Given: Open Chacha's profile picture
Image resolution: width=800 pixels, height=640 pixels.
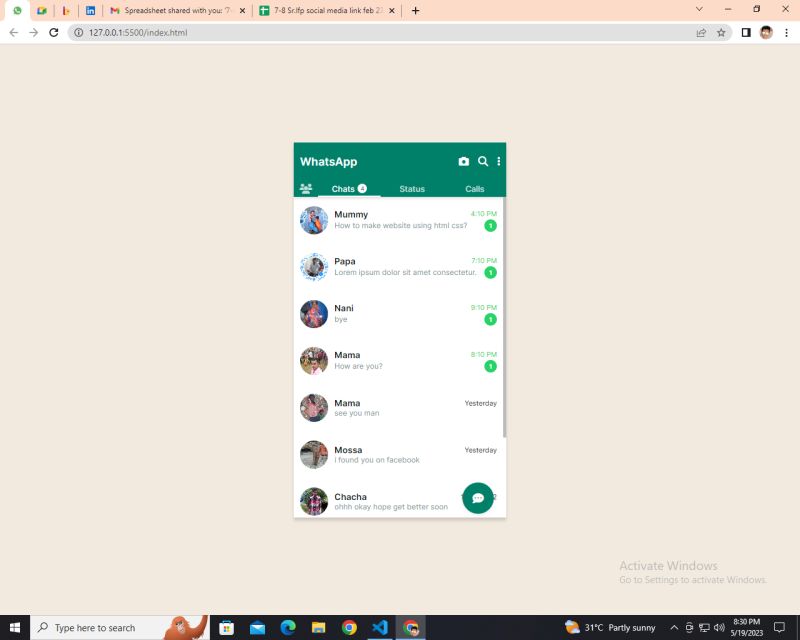Looking at the screenshot, I should 314,501.
